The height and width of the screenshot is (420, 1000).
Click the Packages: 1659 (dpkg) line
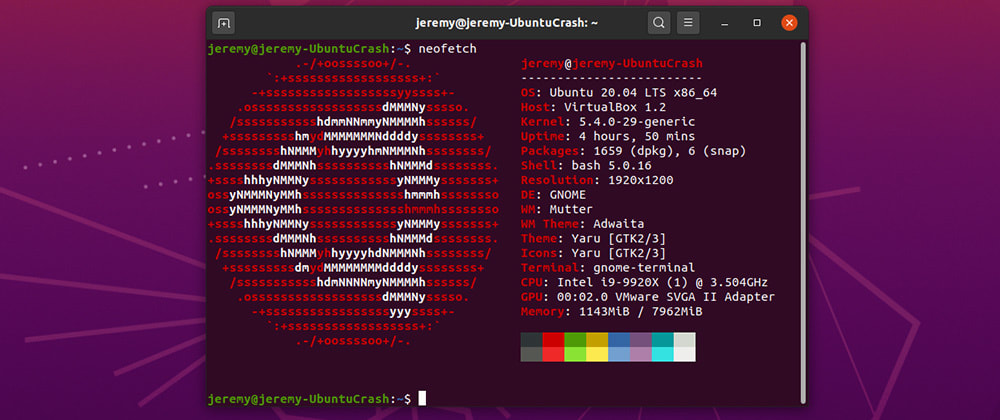point(634,152)
